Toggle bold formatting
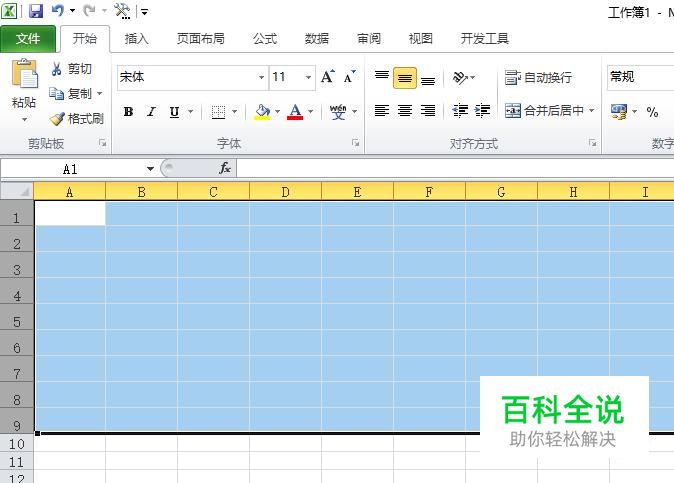Image resolution: width=674 pixels, height=483 pixels. tap(128, 112)
